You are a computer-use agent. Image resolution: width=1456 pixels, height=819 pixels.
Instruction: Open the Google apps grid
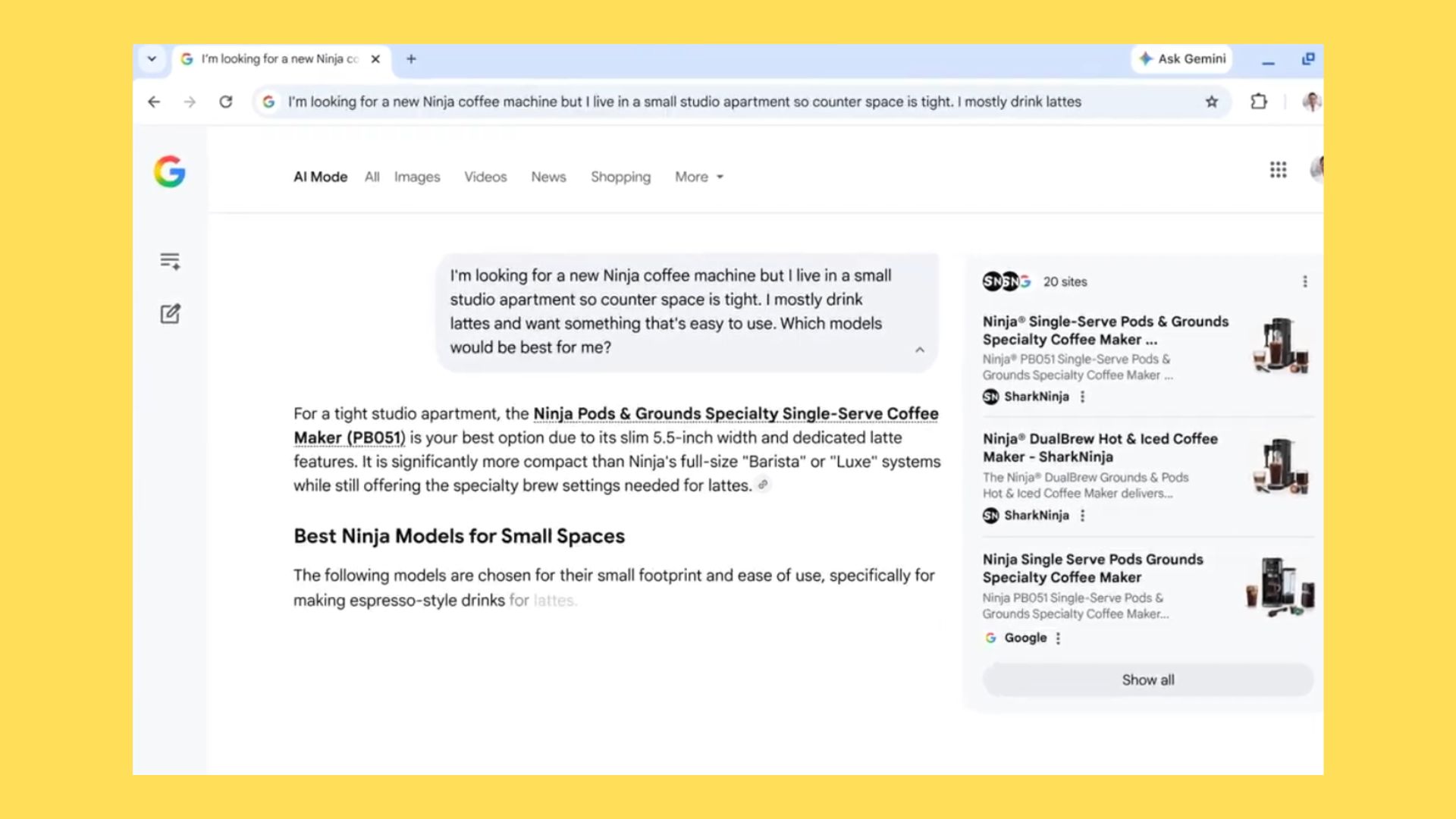point(1278,170)
